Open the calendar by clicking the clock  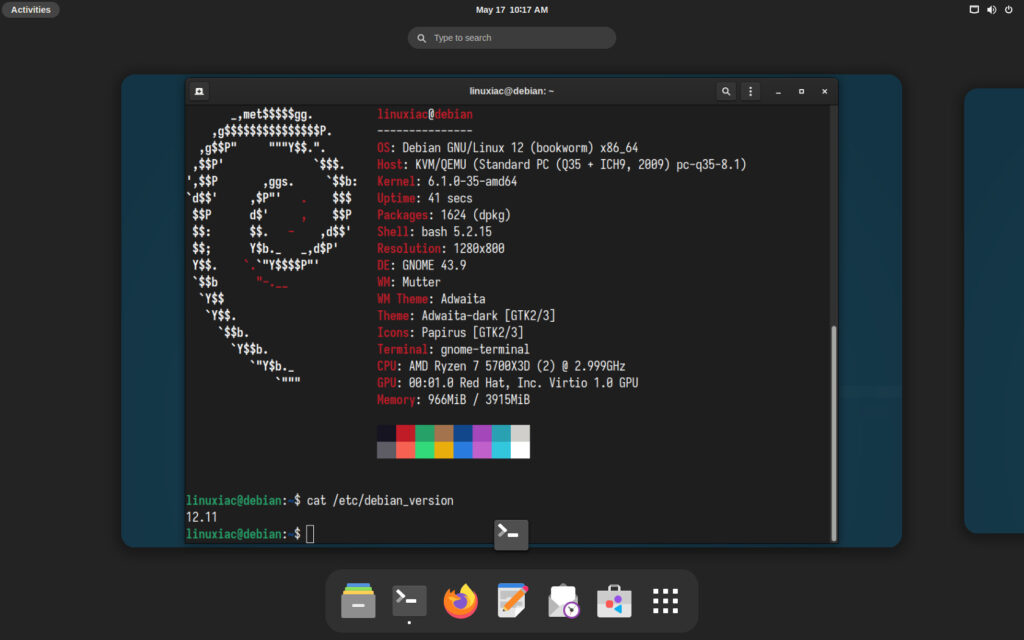(511, 10)
